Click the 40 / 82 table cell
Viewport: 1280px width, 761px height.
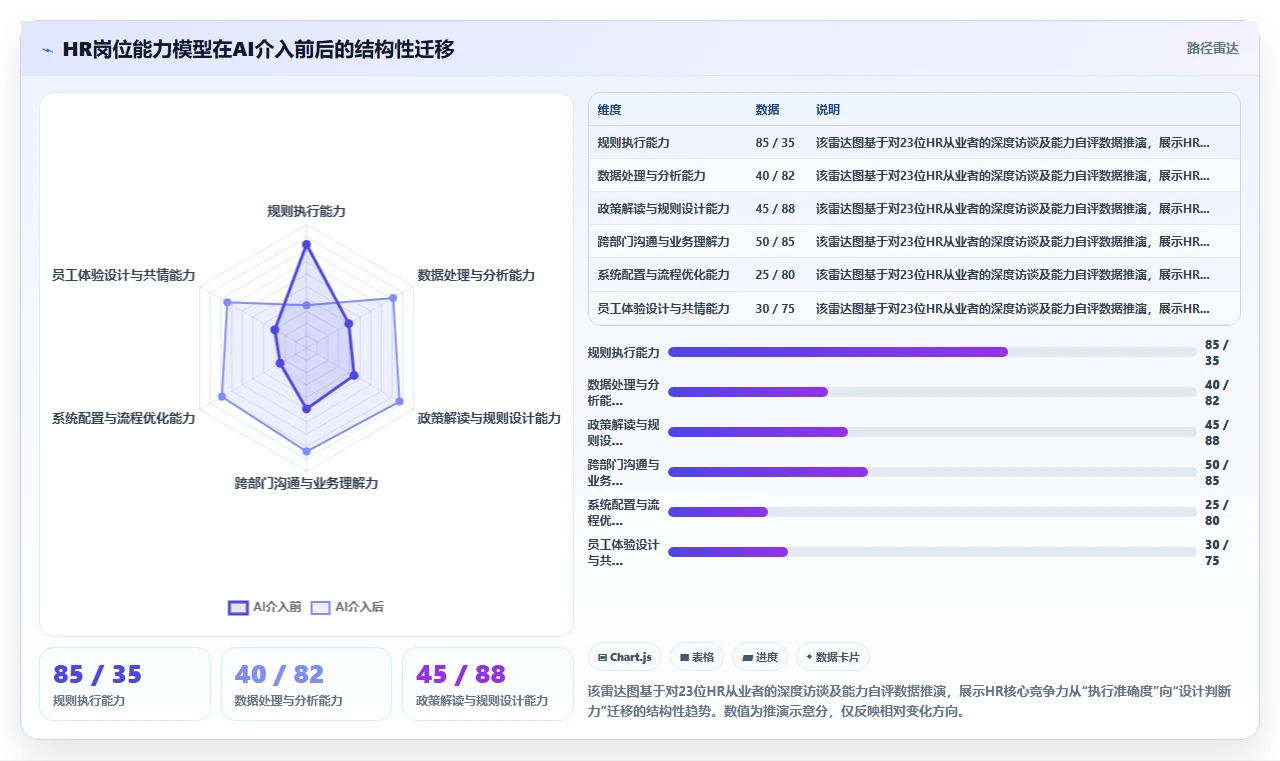pyautogui.click(x=775, y=175)
